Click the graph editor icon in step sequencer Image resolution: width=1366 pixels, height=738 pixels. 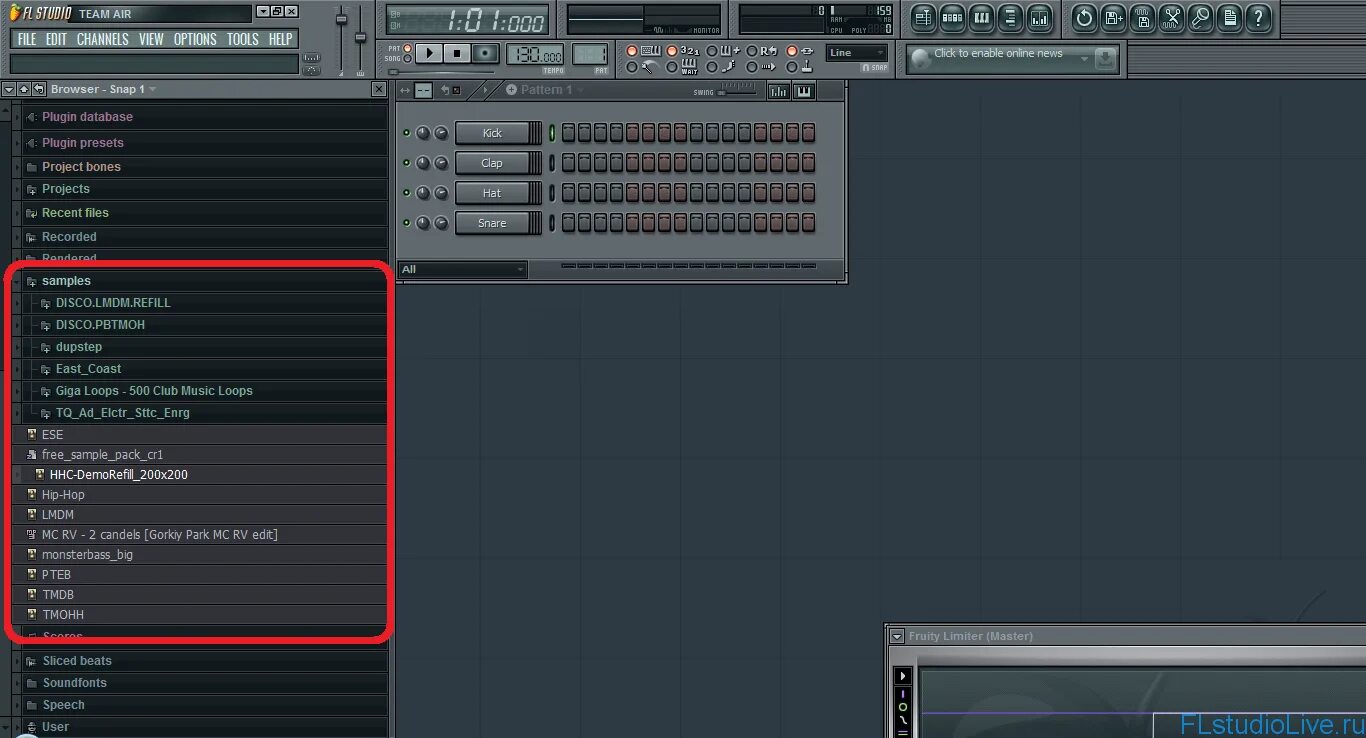point(778,91)
